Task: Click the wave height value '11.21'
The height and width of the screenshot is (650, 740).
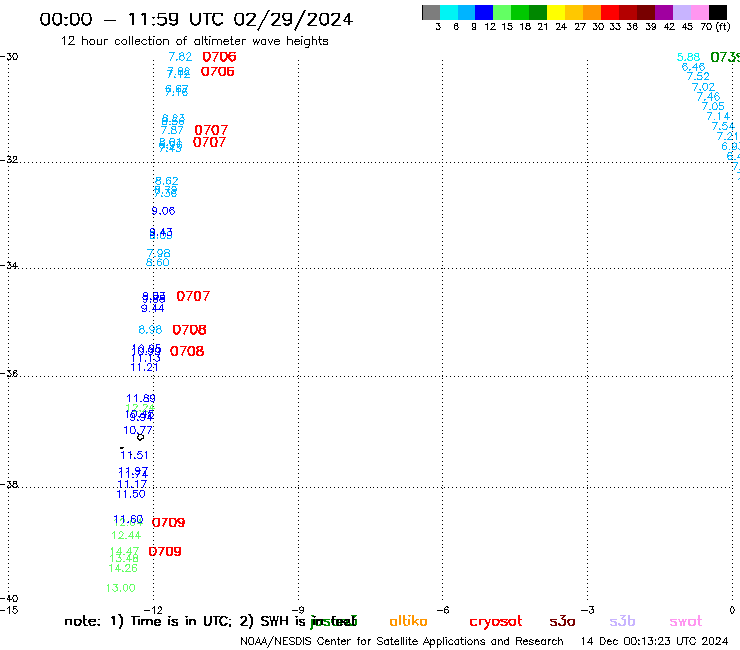Action: point(144,367)
